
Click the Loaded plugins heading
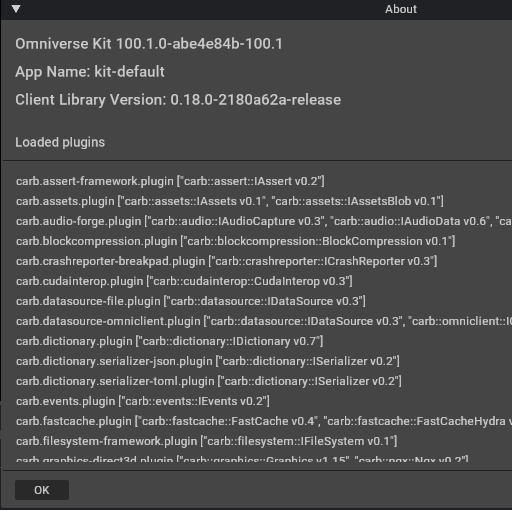coord(60,142)
